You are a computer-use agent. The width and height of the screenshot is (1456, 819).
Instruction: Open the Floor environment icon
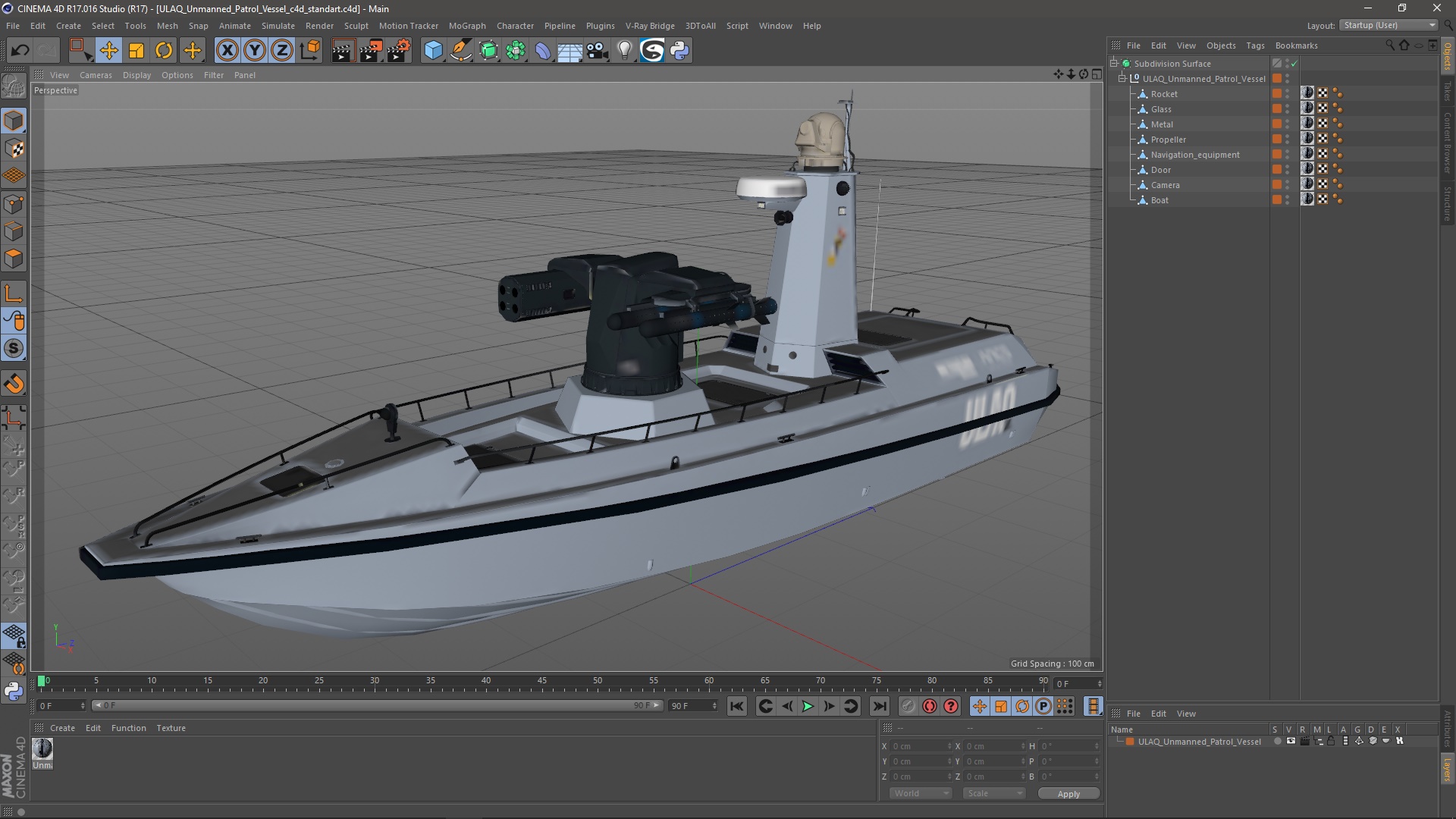pos(570,51)
